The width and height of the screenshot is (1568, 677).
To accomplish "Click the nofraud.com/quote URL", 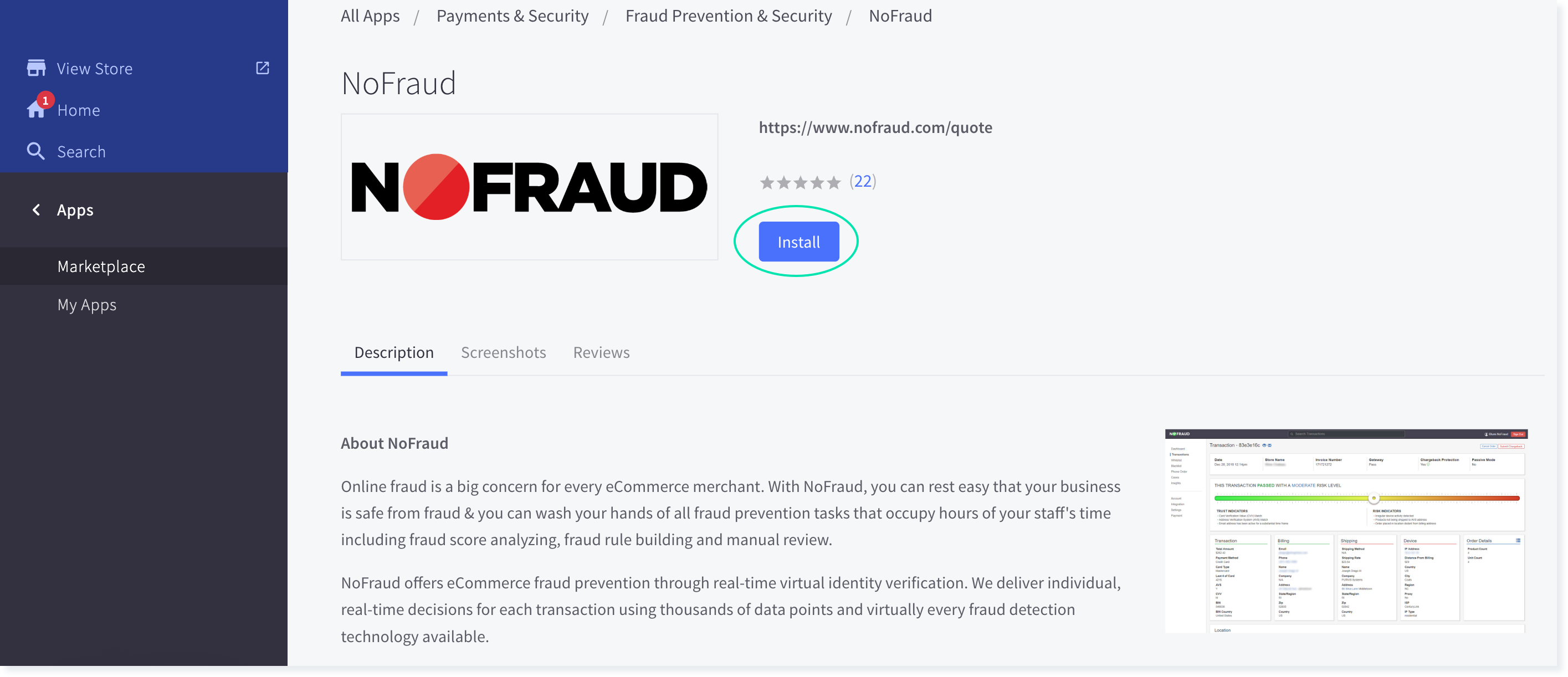I will (875, 127).
